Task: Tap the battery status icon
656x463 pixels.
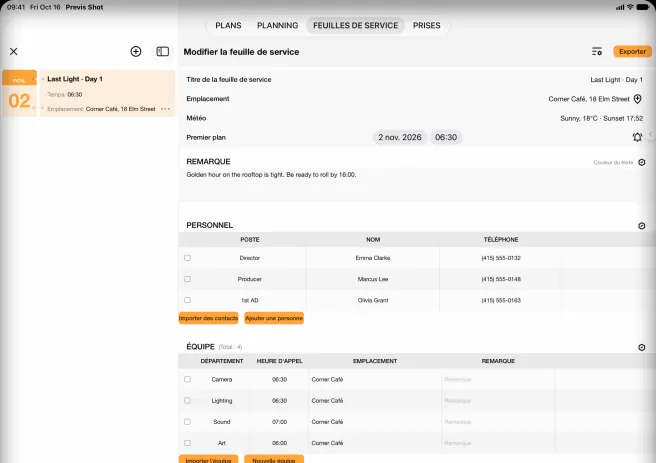Action: point(643,7)
